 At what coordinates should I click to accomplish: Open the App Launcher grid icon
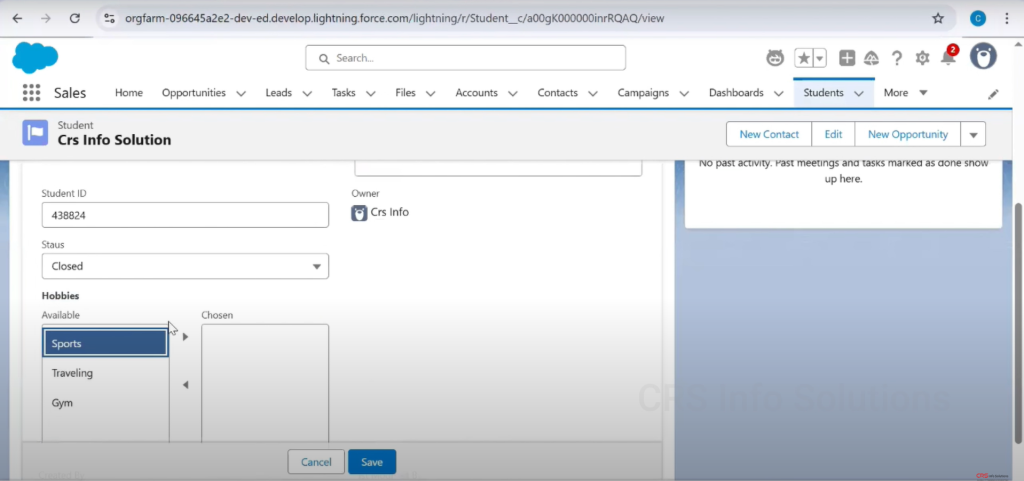click(31, 93)
